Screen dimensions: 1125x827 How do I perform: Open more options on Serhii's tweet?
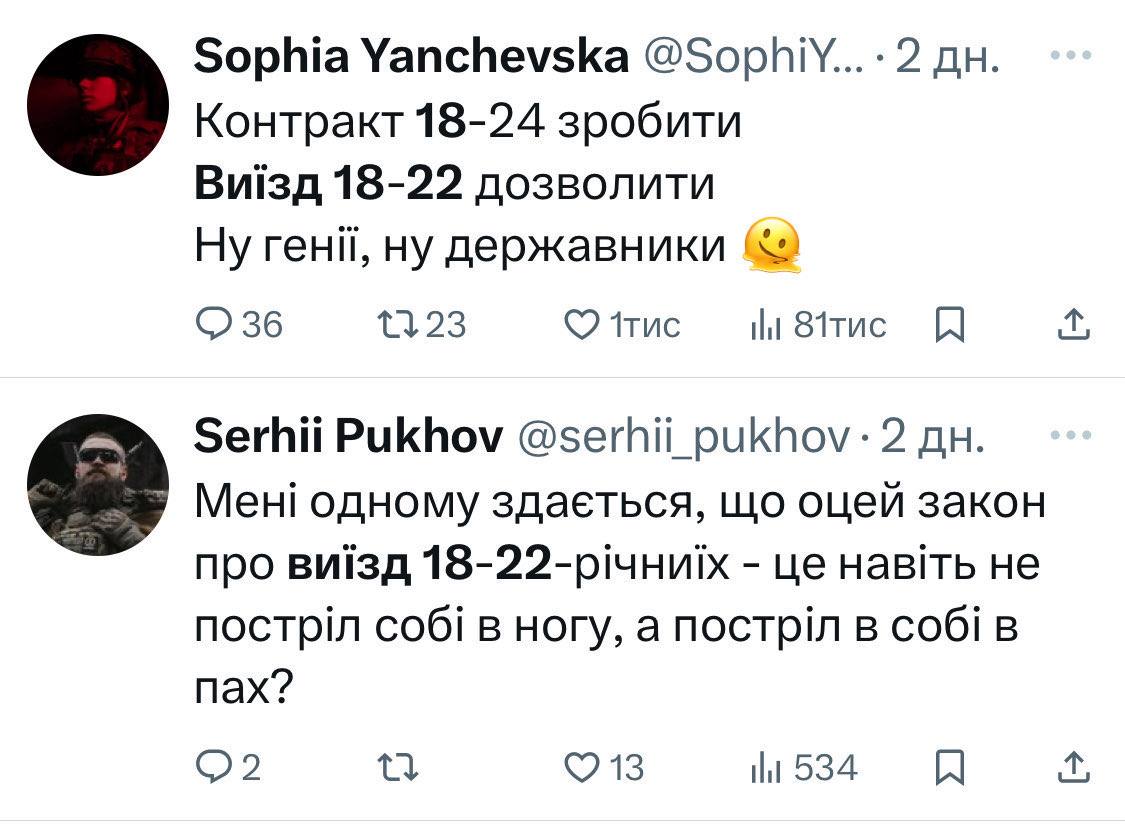(1072, 436)
